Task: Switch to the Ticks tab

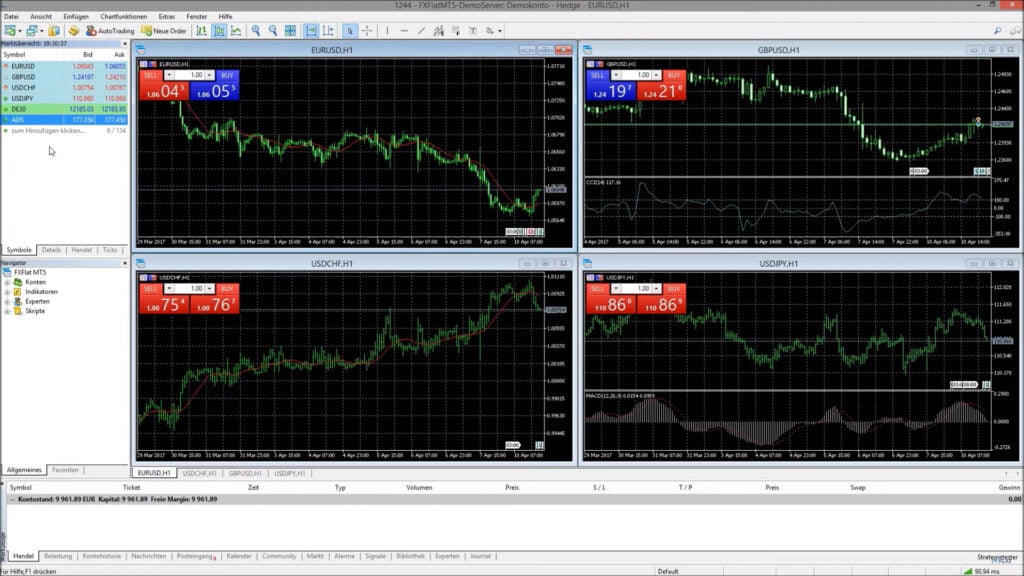Action: pos(110,250)
